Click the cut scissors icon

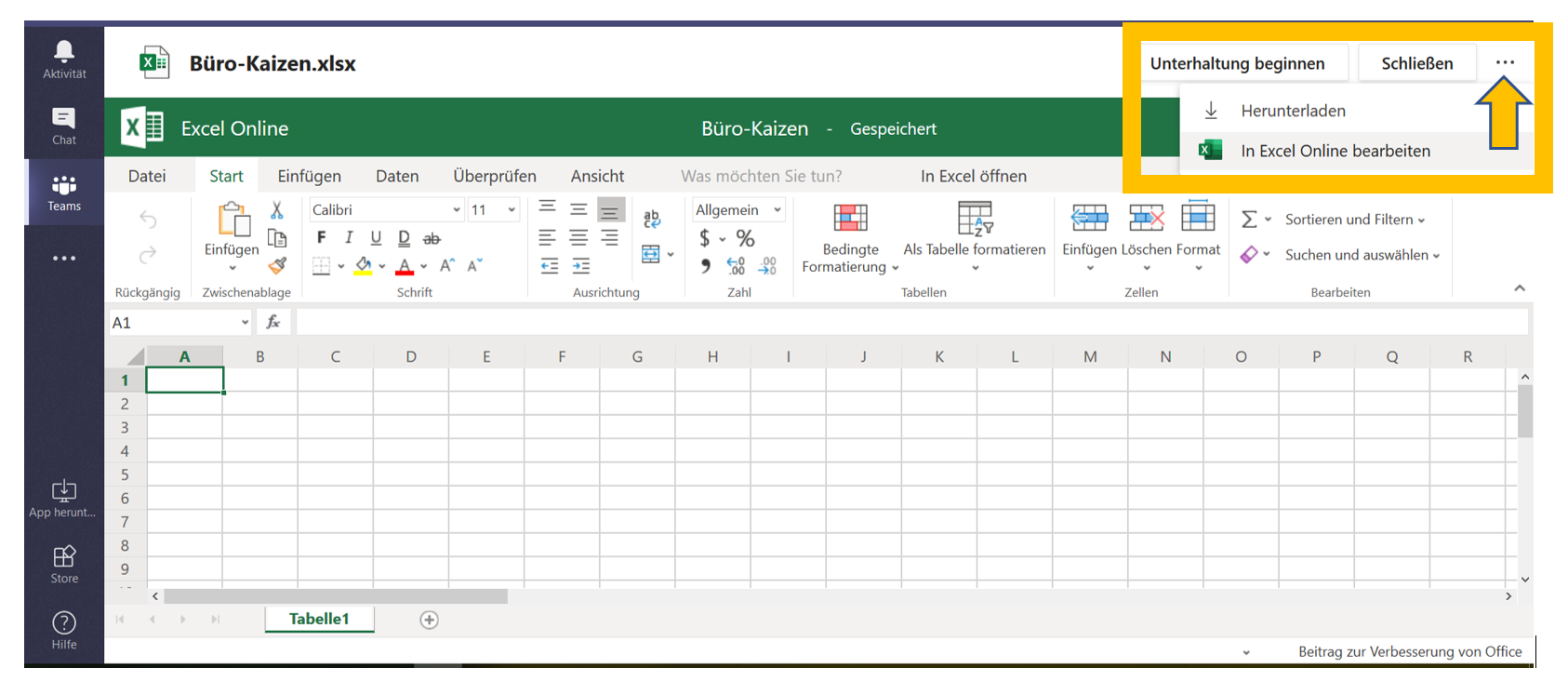click(276, 210)
